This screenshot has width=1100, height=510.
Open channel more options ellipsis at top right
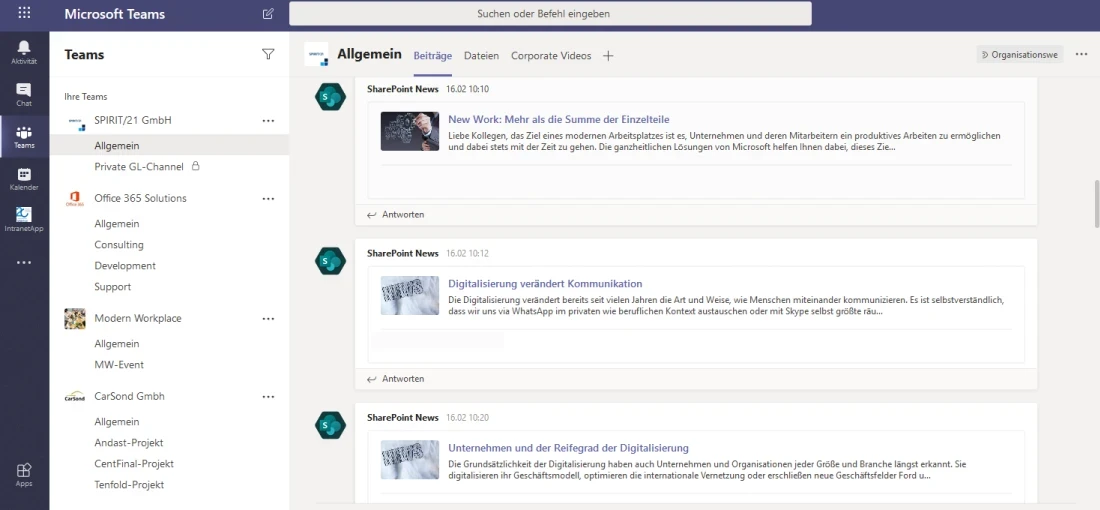(x=1081, y=55)
